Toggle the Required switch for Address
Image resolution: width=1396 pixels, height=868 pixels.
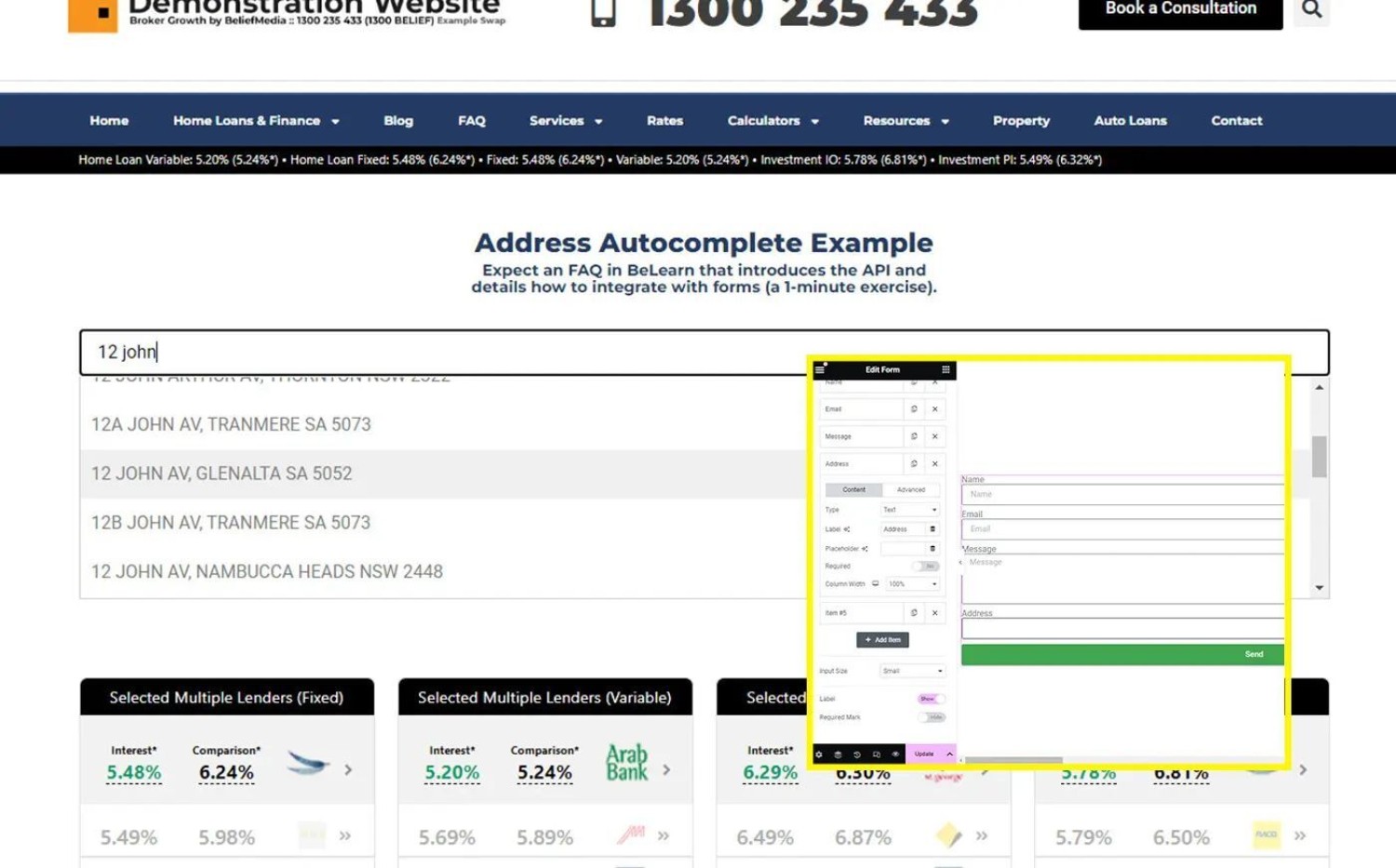click(927, 567)
